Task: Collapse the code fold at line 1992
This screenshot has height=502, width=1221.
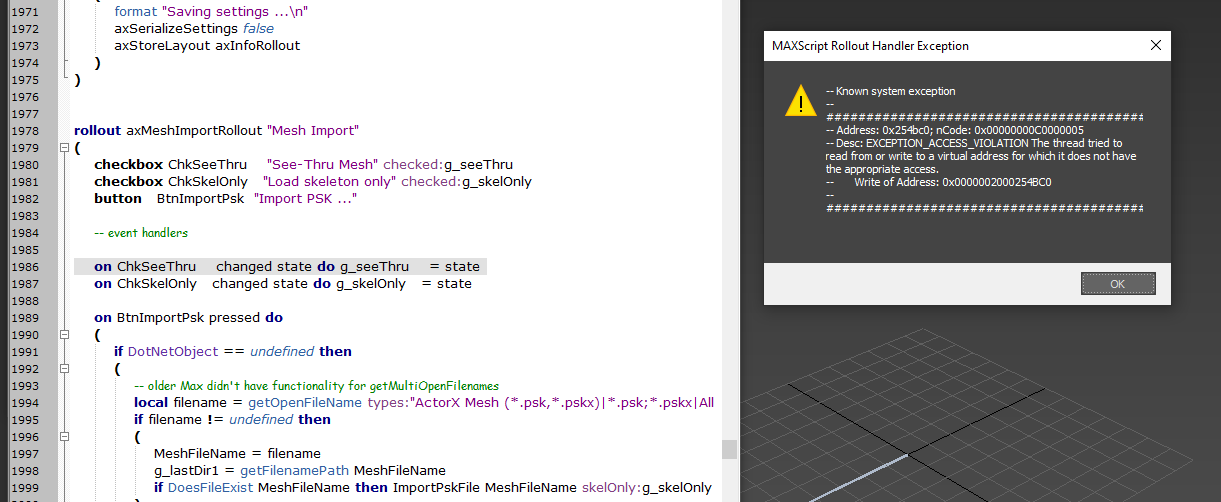Action: click(x=65, y=369)
